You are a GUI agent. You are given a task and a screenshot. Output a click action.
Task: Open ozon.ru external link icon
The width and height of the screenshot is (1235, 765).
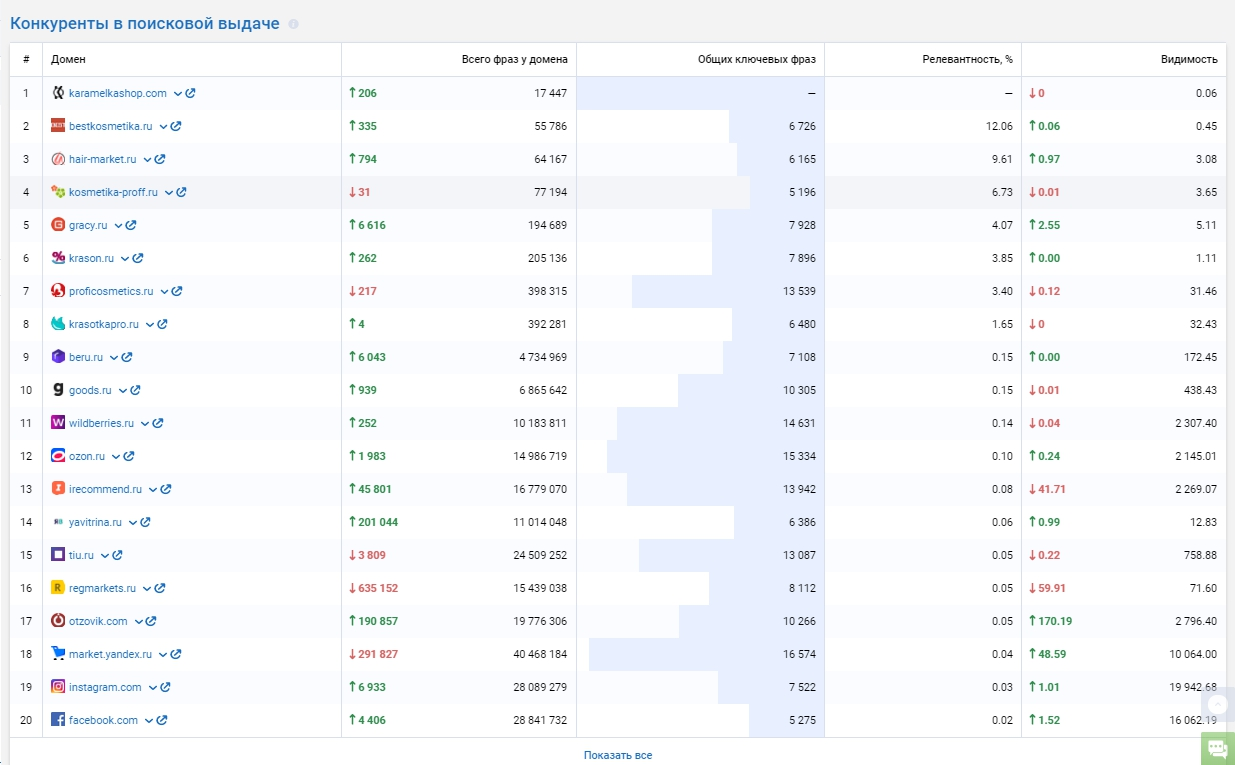click(129, 456)
